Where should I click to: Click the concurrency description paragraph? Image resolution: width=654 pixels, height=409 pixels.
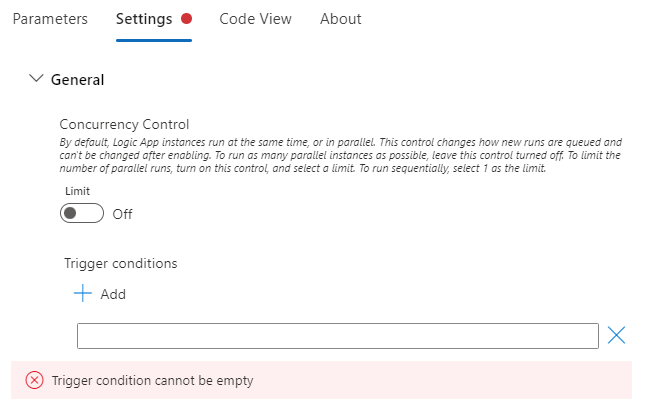(x=340, y=156)
